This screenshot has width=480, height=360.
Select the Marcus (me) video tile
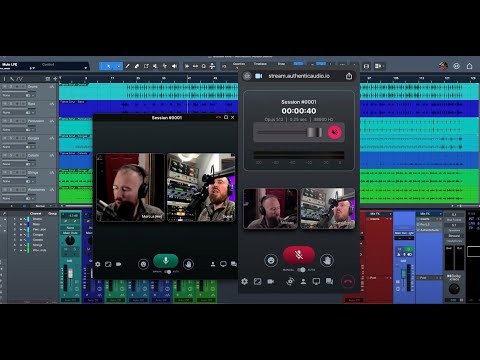coord(130,187)
